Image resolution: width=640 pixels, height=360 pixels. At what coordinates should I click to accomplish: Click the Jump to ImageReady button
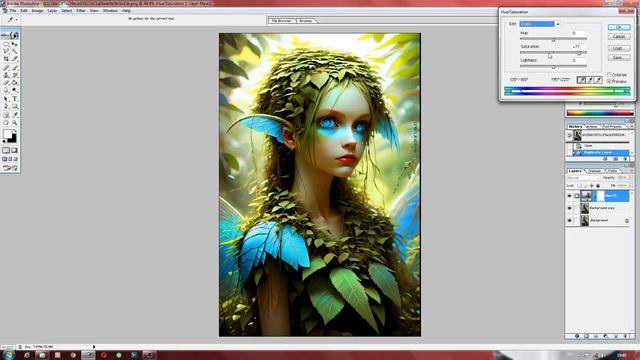tap(10, 168)
